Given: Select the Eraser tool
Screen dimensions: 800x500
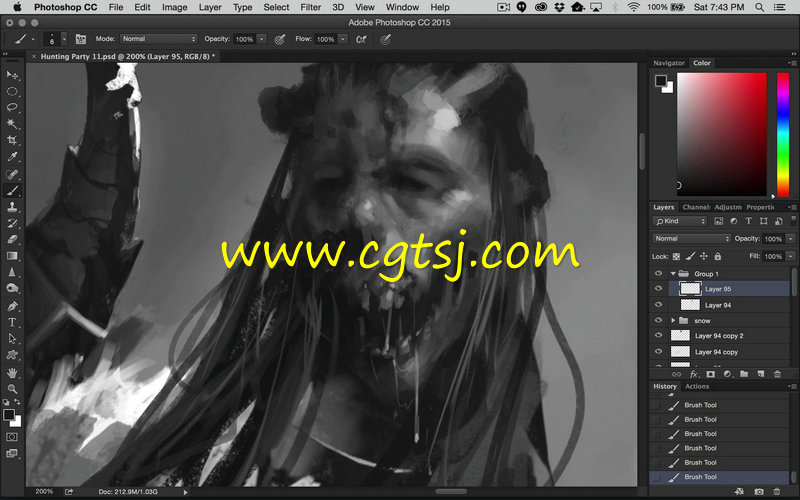Looking at the screenshot, I should (12, 239).
